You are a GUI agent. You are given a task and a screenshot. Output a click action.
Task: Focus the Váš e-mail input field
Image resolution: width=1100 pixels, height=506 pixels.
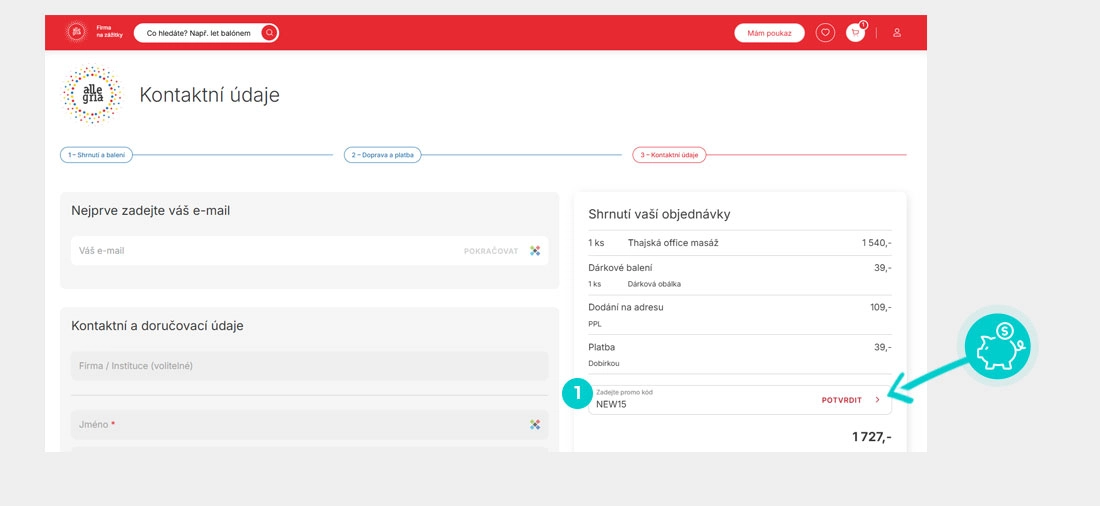(x=260, y=251)
